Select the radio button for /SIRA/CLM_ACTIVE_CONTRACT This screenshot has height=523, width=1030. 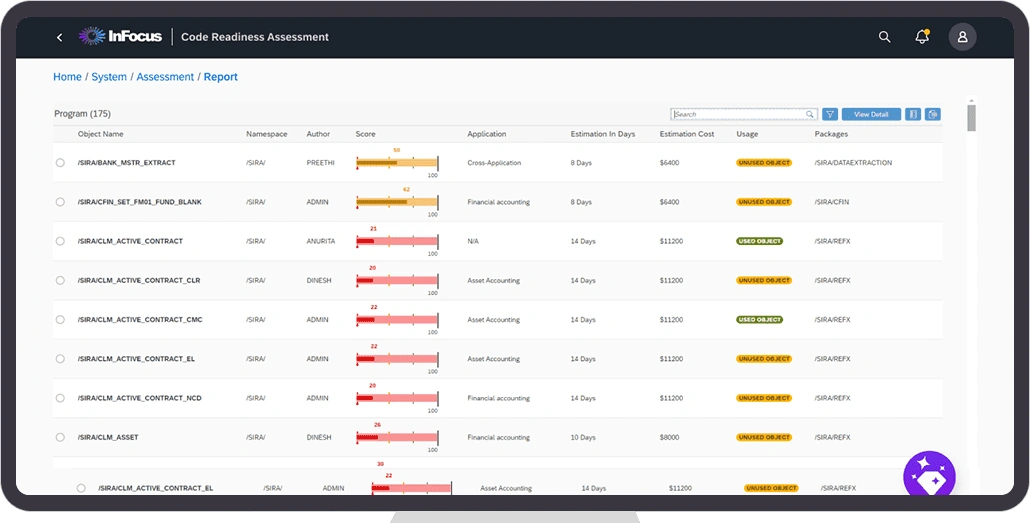click(60, 241)
